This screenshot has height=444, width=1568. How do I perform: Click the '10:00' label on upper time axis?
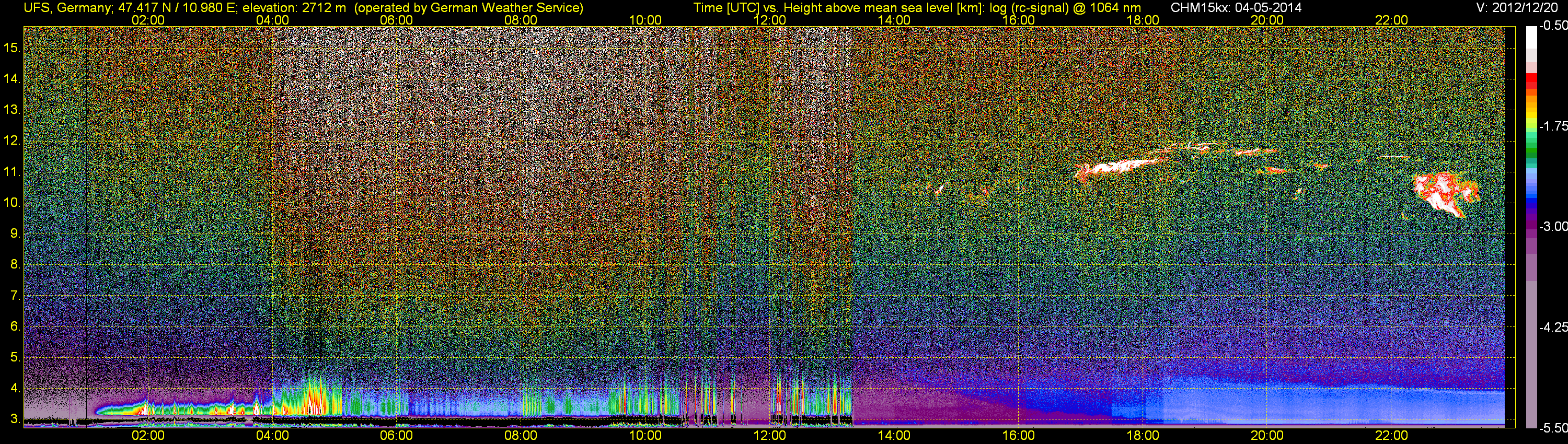click(645, 20)
